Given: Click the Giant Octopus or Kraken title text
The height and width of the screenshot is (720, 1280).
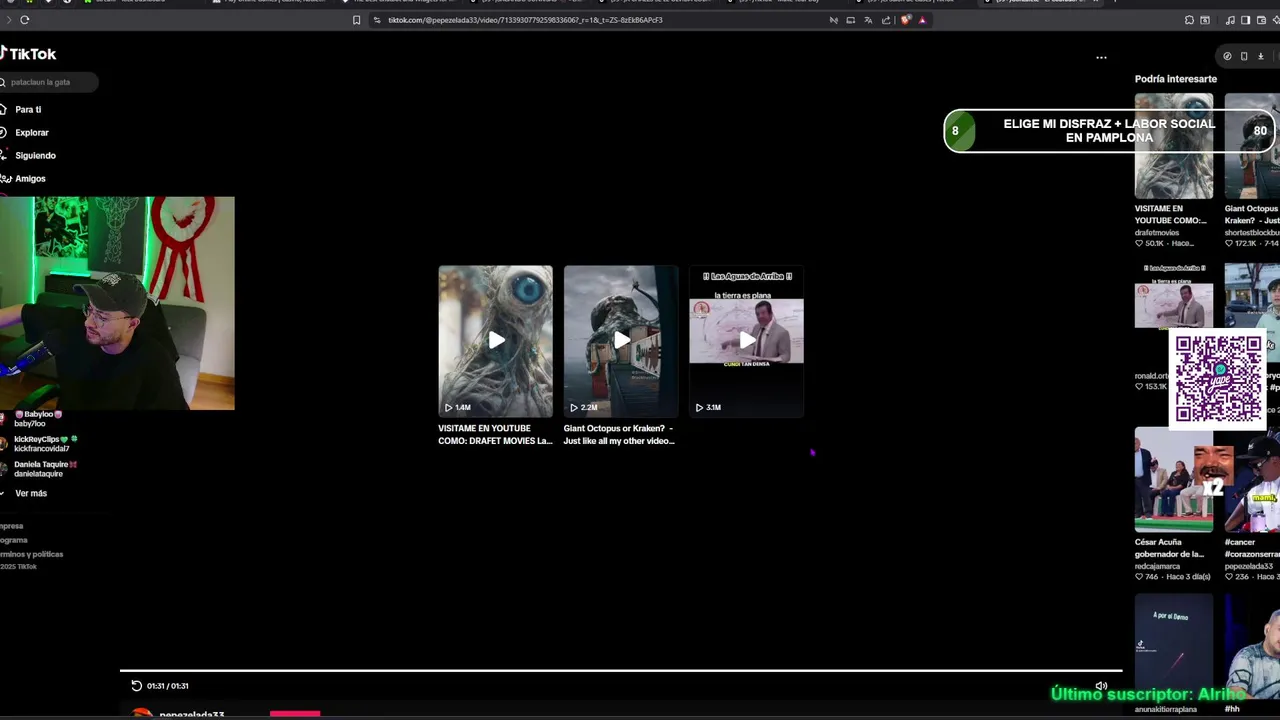Looking at the screenshot, I should tap(619, 434).
